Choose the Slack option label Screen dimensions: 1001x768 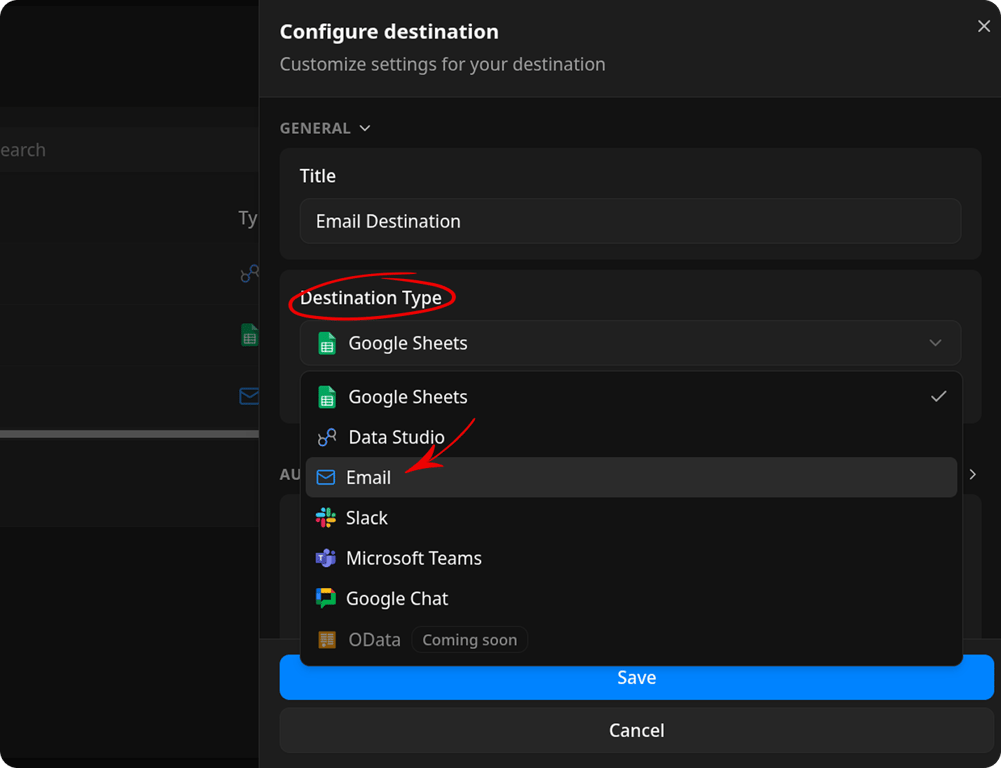(366, 518)
